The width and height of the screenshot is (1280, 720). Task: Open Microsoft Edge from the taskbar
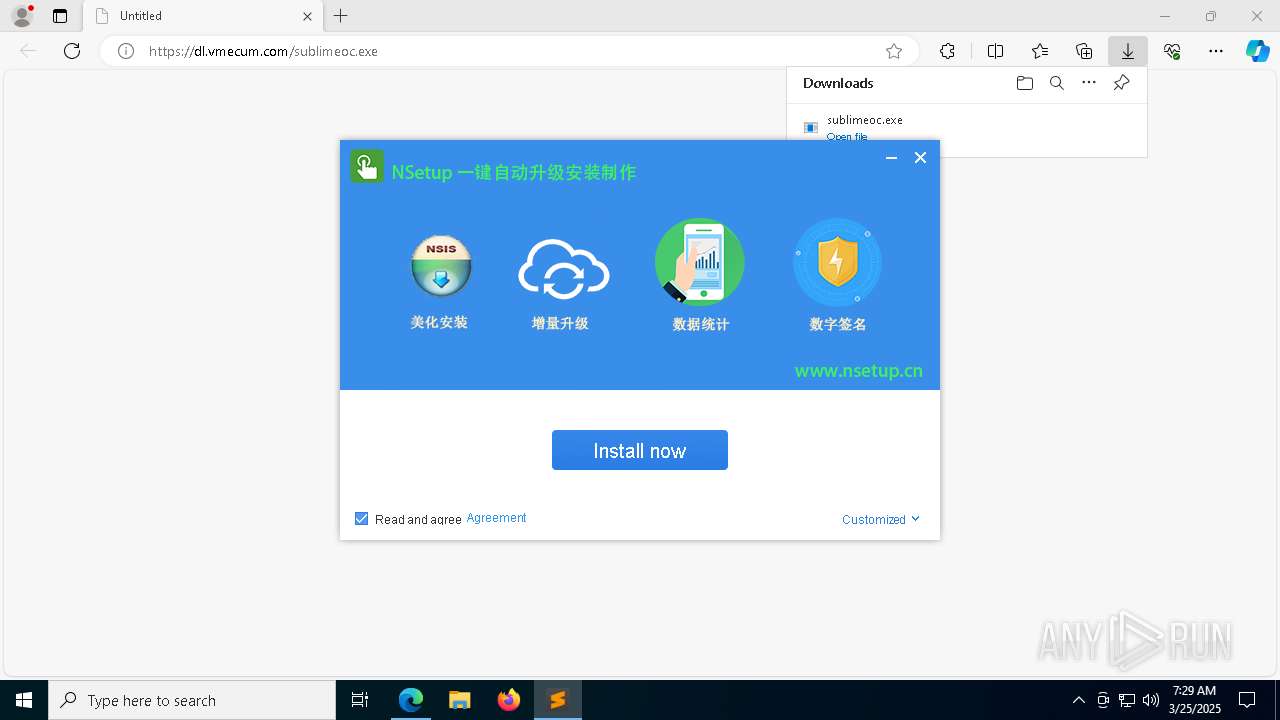click(411, 700)
